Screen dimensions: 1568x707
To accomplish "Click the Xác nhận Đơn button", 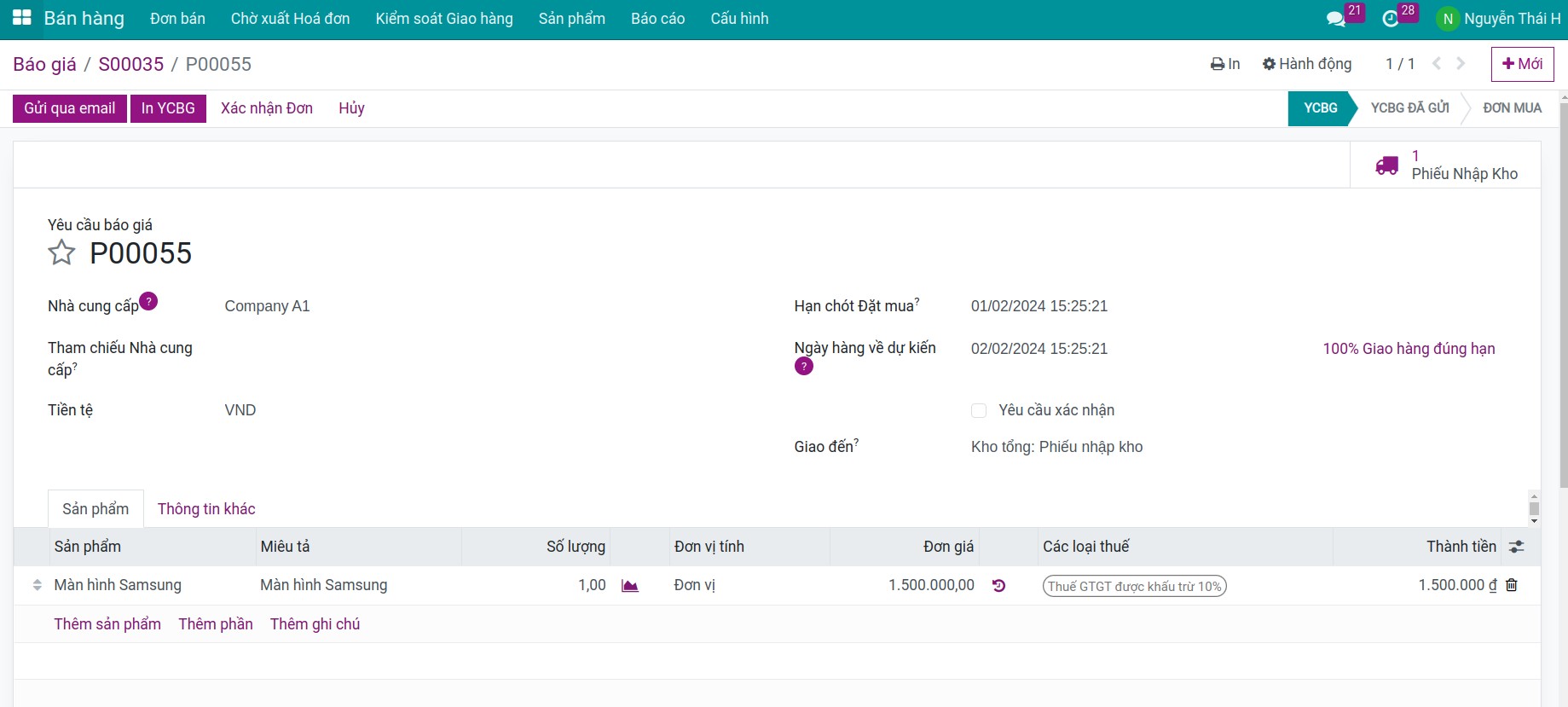I will pyautogui.click(x=267, y=108).
